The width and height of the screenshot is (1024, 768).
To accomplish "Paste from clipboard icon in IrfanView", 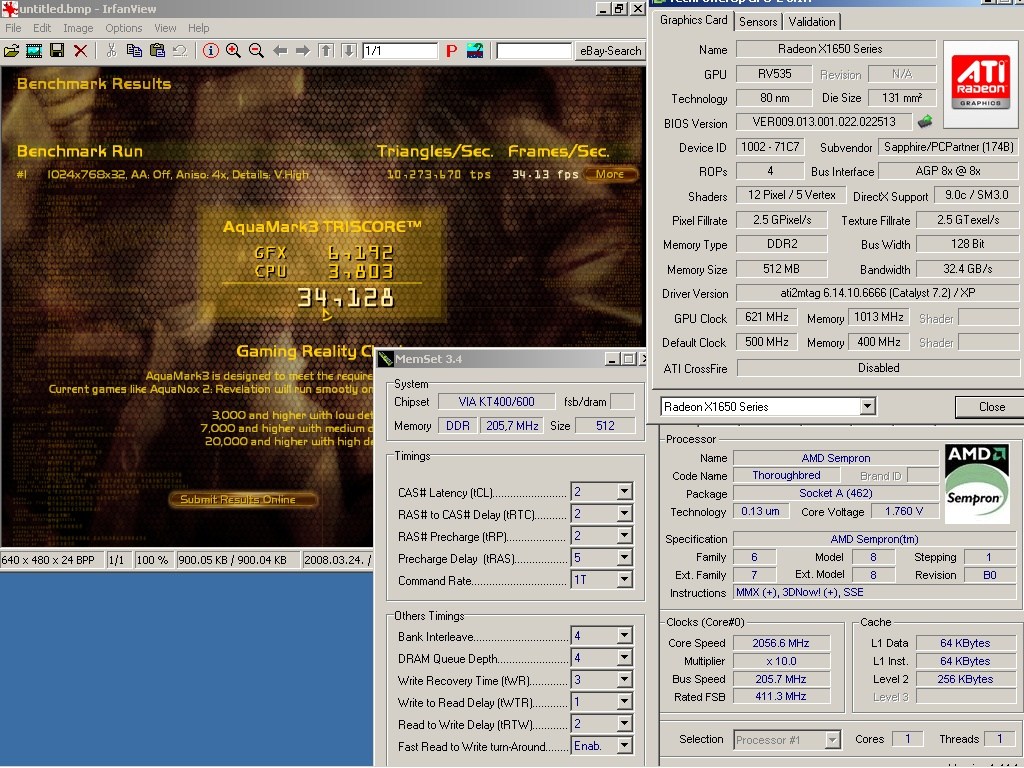I will coord(157,51).
